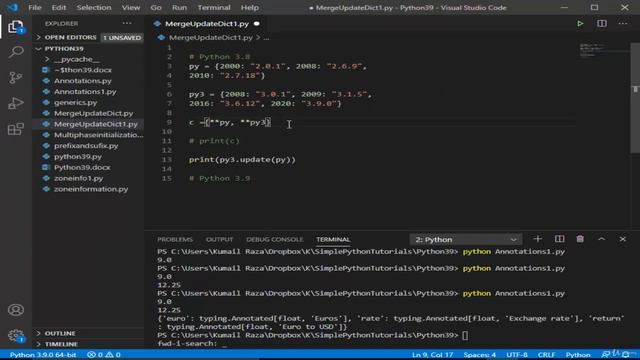
Task: Close the terminal panel
Action: [x=622, y=239]
